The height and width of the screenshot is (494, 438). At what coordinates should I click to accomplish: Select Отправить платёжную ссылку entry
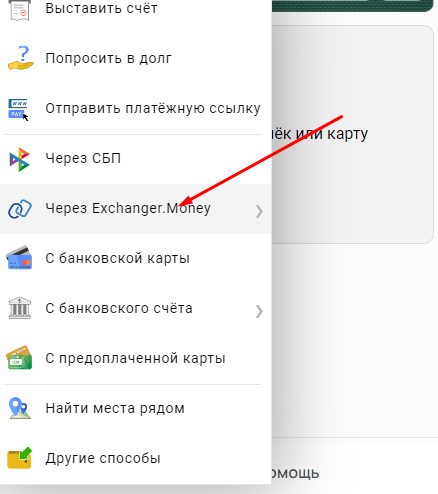click(x=136, y=108)
